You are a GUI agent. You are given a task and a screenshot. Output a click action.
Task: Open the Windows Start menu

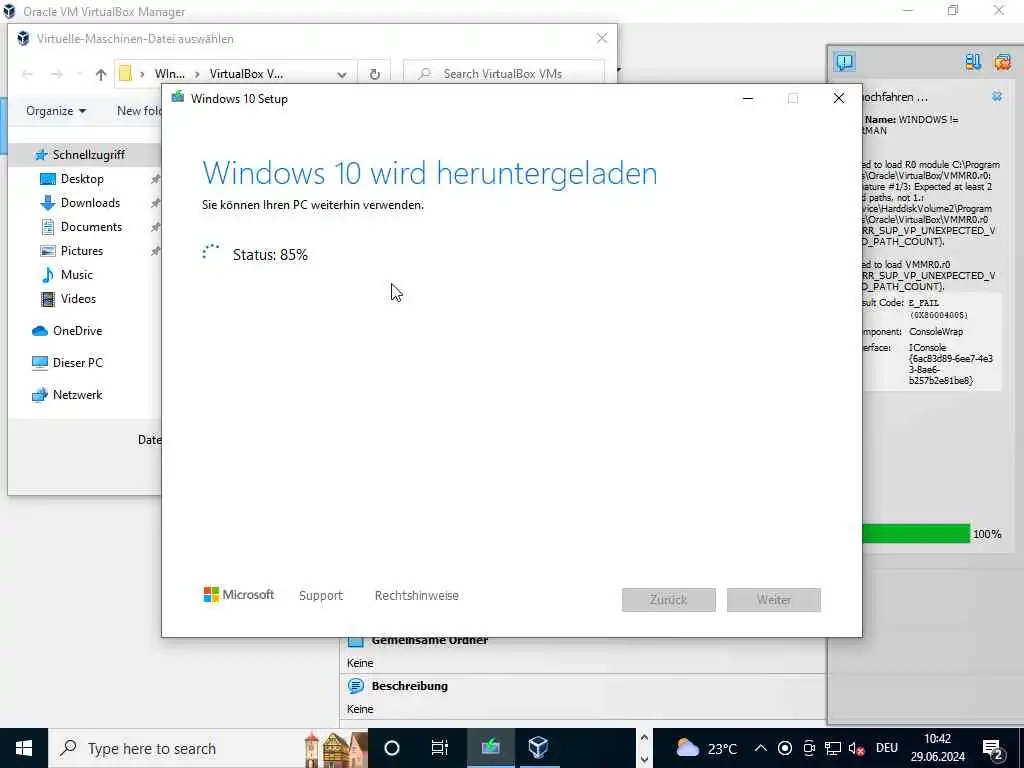pos(24,748)
